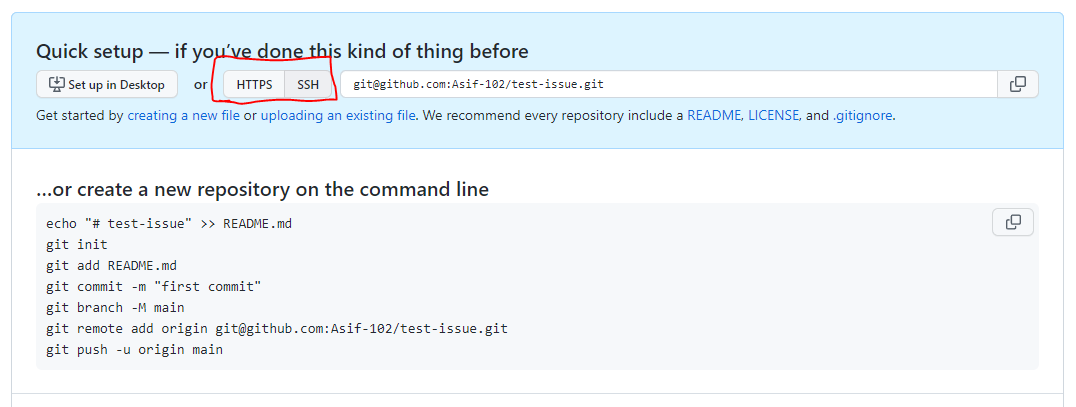Click the git remote add origin line
Image resolution: width=1076 pixels, height=407 pixels.
(277, 329)
